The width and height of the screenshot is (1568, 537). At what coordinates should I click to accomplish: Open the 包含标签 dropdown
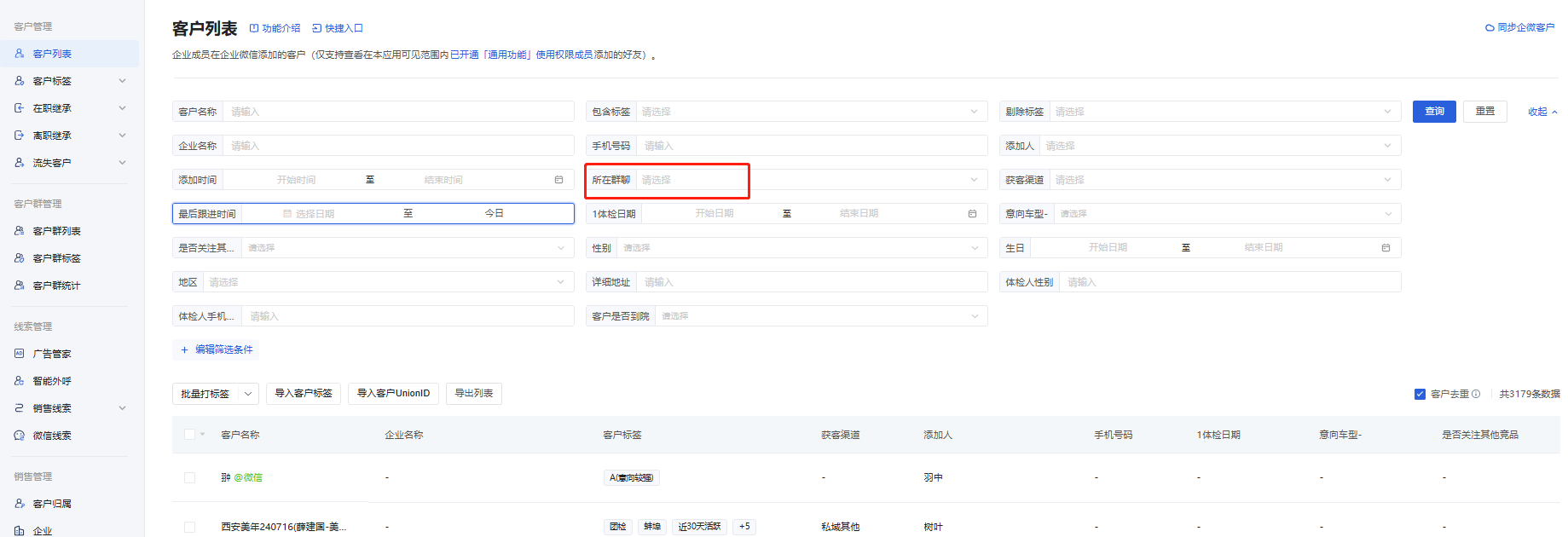tap(812, 112)
